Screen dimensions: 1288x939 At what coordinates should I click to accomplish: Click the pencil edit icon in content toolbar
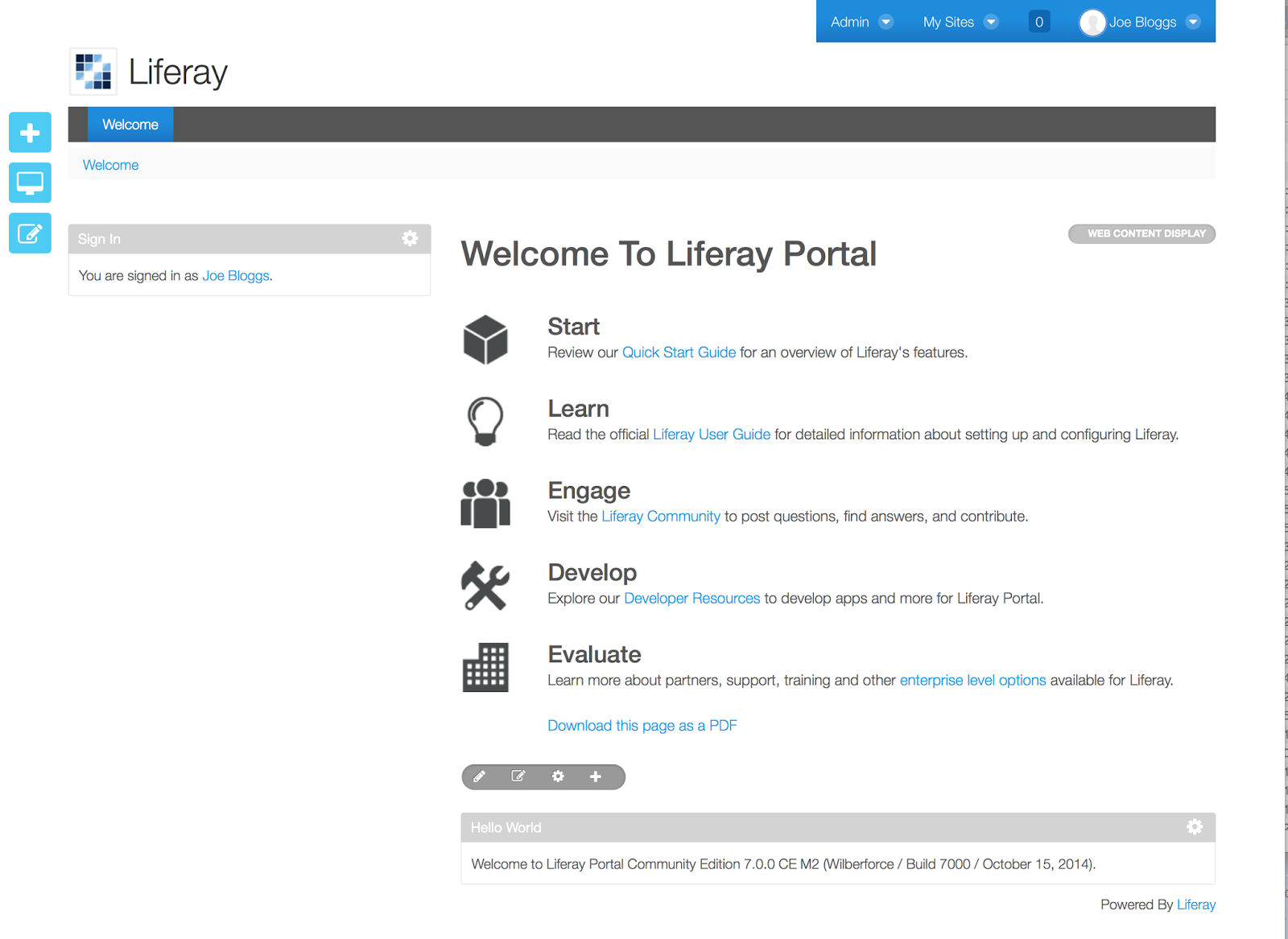(480, 776)
